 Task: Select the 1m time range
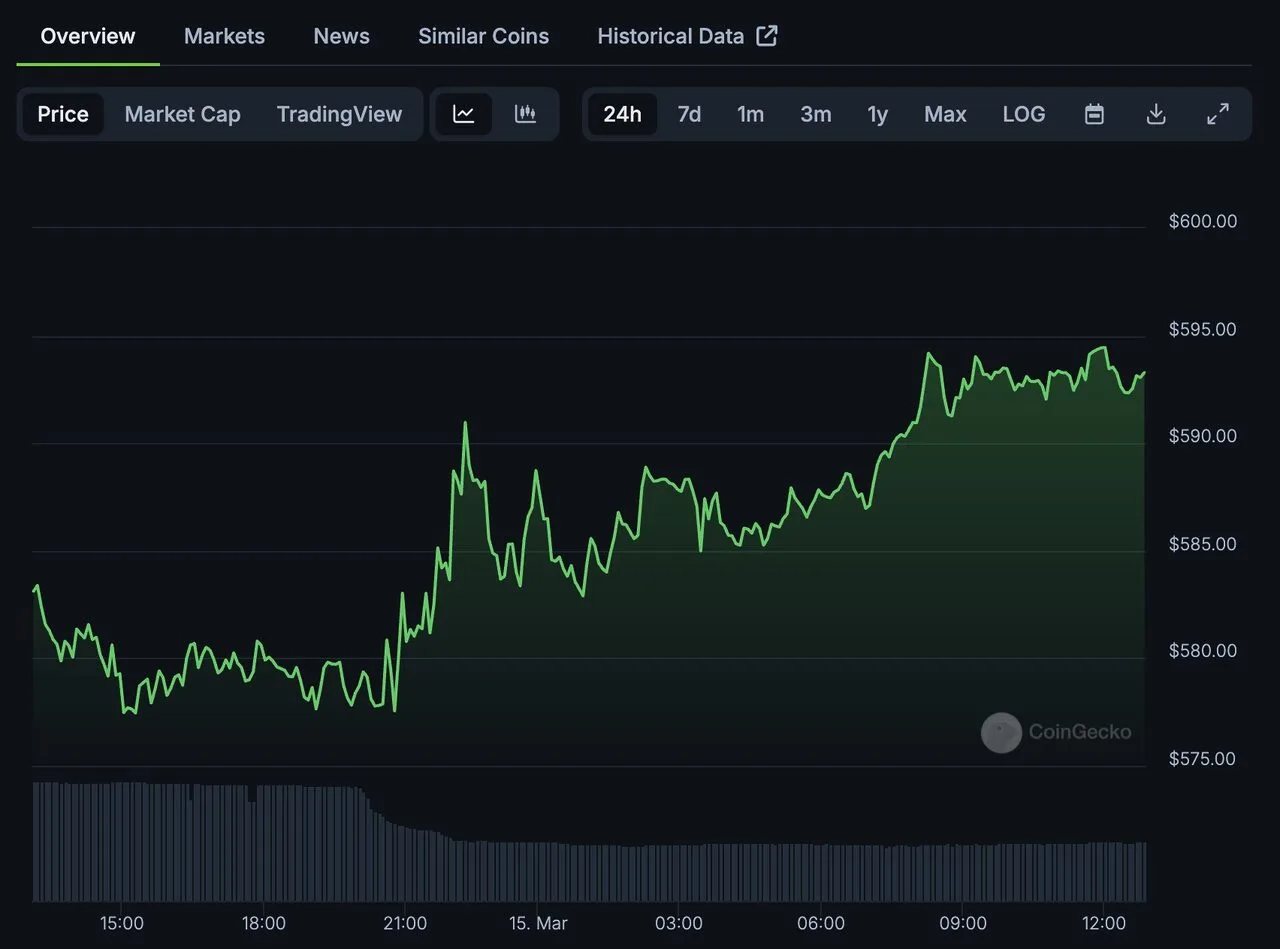coord(750,114)
